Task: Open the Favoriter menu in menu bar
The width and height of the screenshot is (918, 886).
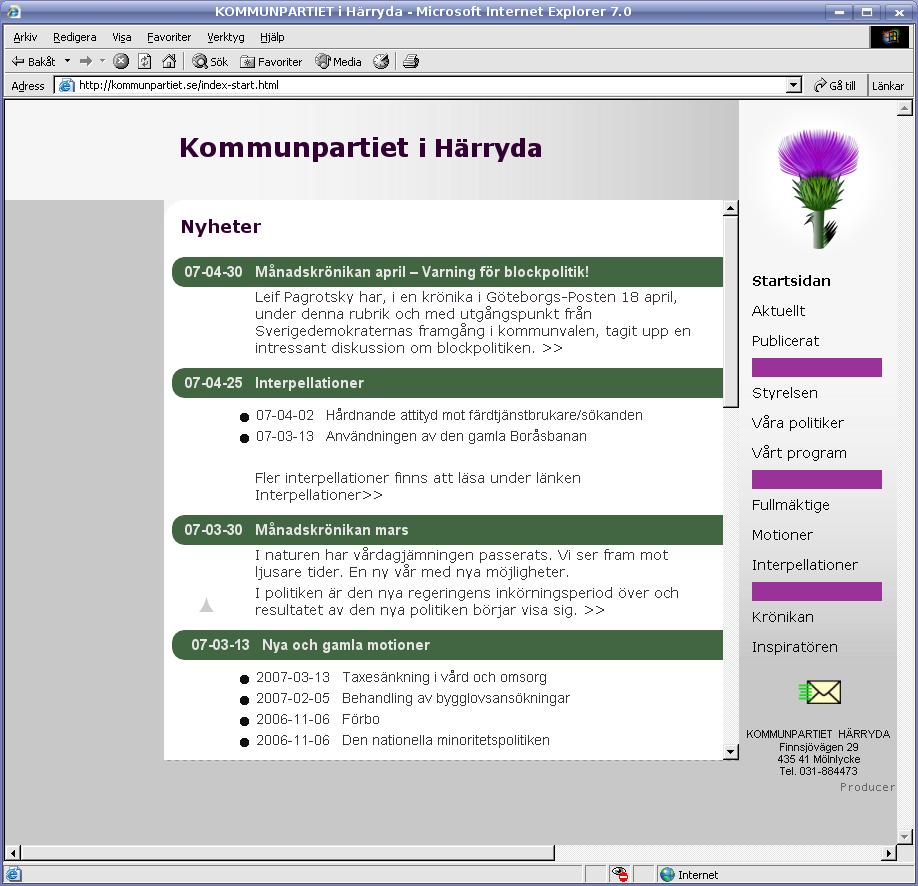Action: point(169,37)
